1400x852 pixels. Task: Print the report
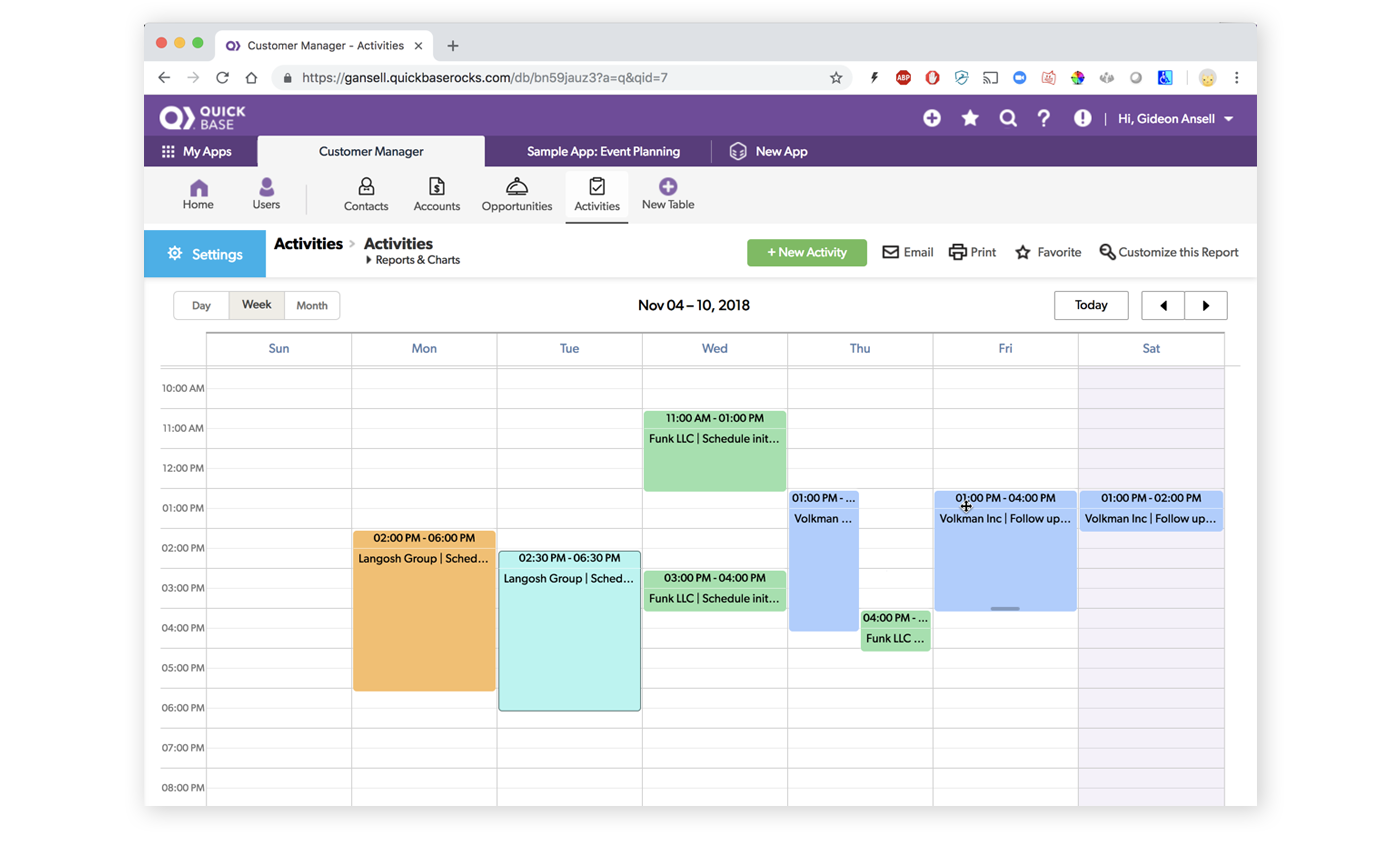tap(972, 252)
